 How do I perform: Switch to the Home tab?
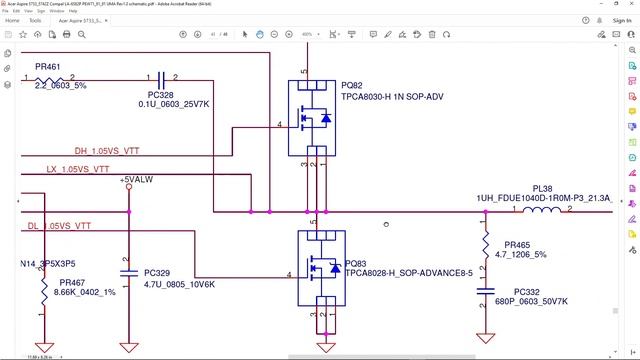pos(12,20)
